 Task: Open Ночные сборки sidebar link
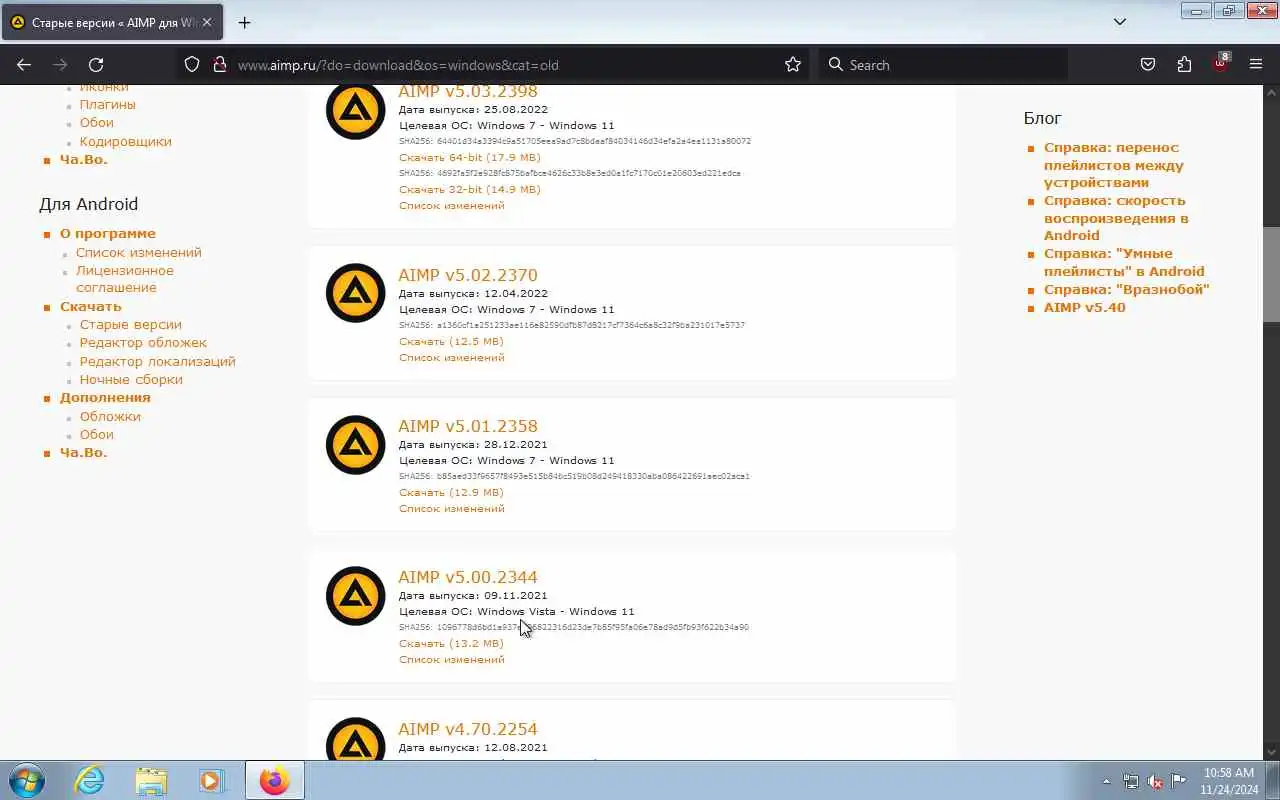pyautogui.click(x=131, y=379)
